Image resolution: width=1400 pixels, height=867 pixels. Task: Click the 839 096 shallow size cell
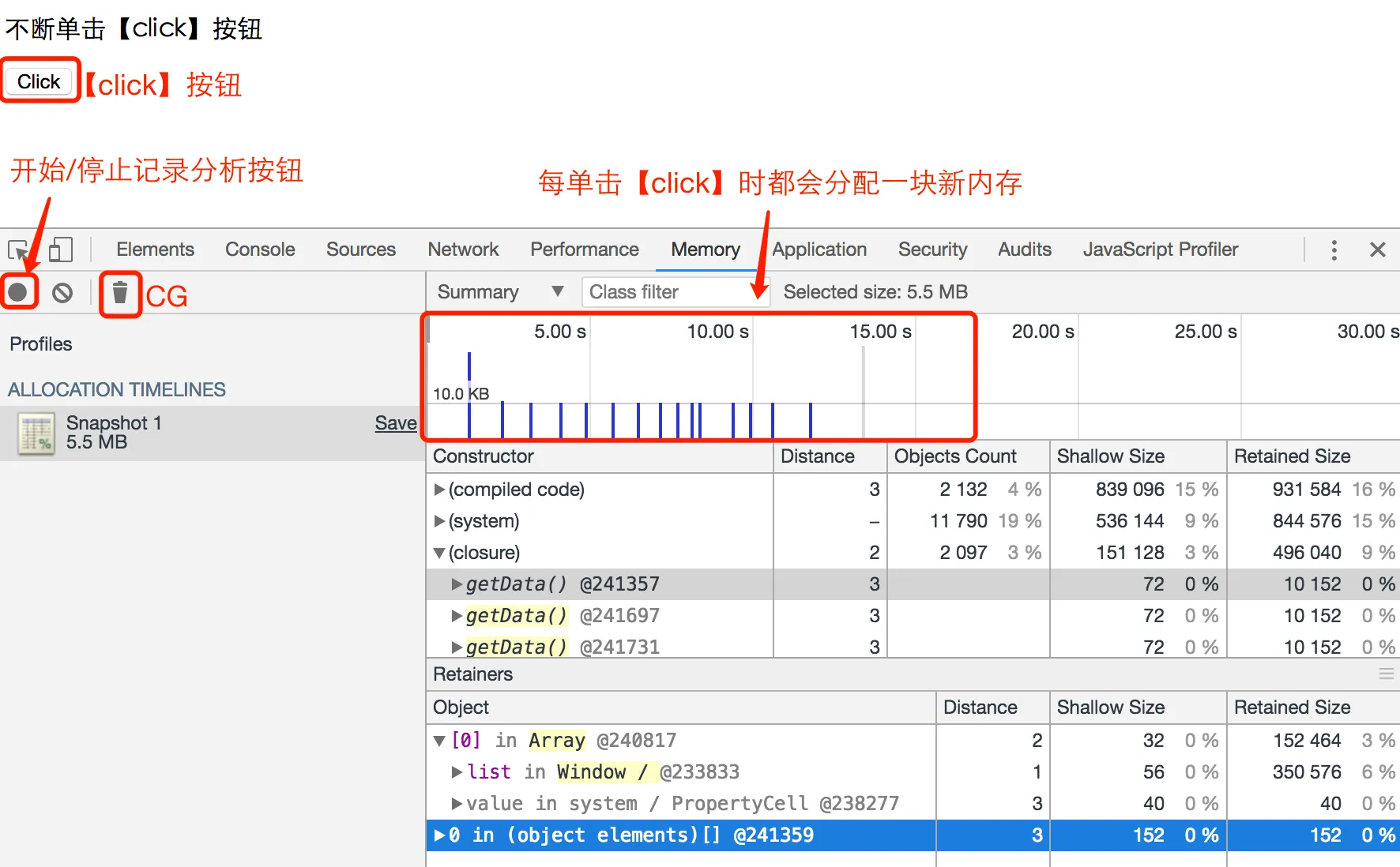(1130, 490)
